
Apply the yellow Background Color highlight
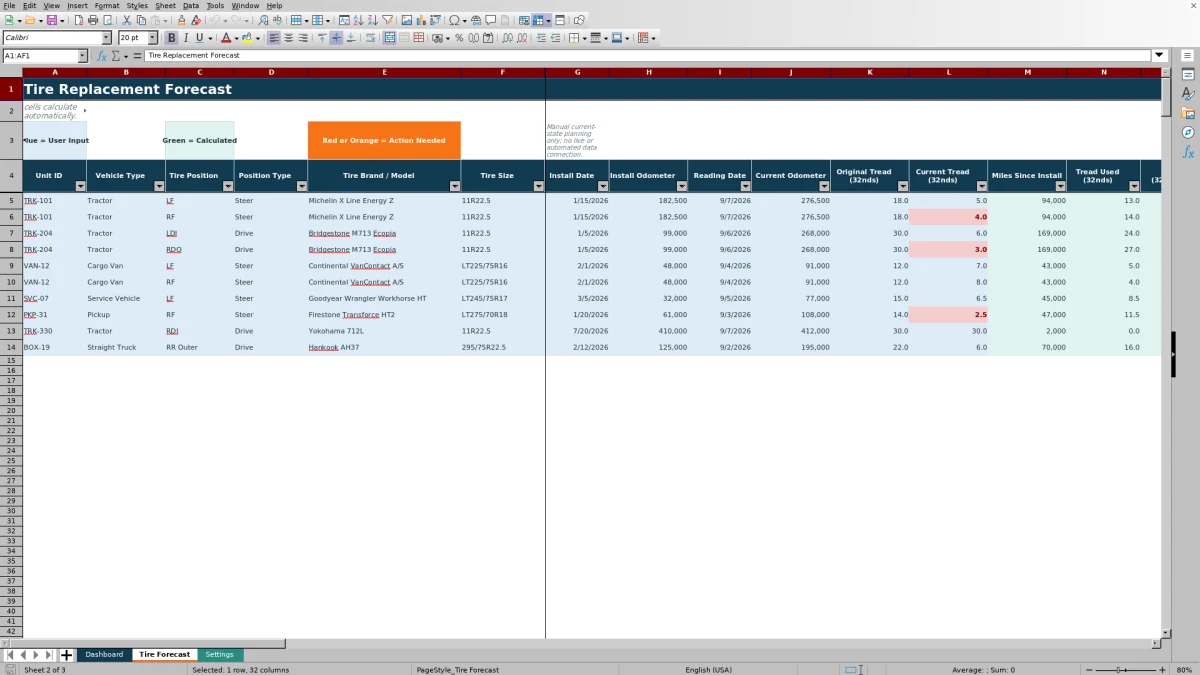[x=246, y=38]
